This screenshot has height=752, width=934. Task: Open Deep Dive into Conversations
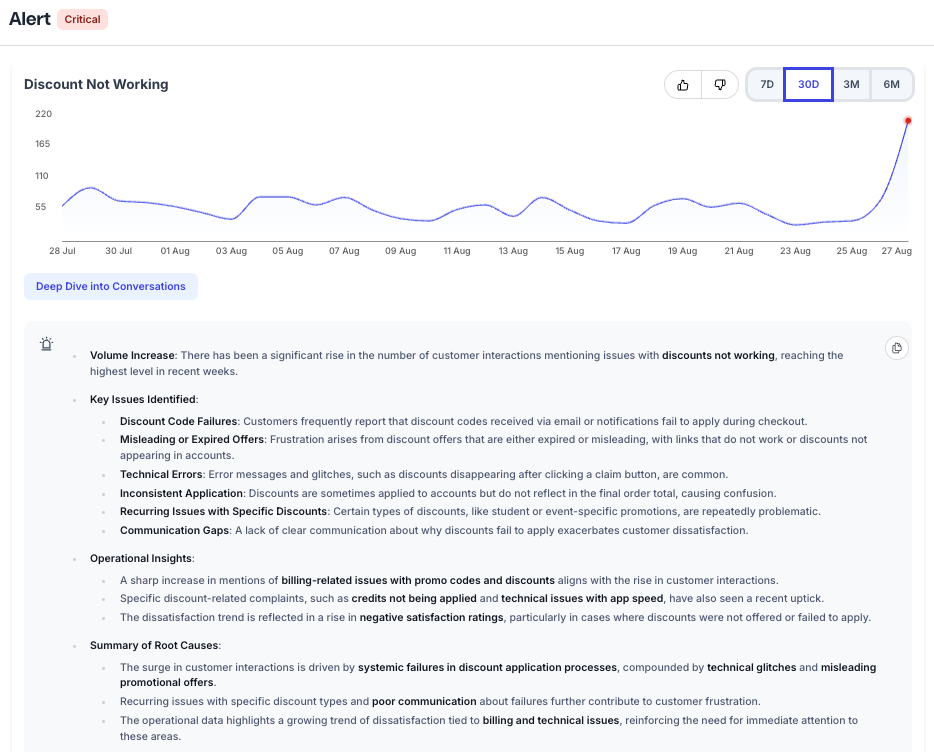(x=111, y=286)
